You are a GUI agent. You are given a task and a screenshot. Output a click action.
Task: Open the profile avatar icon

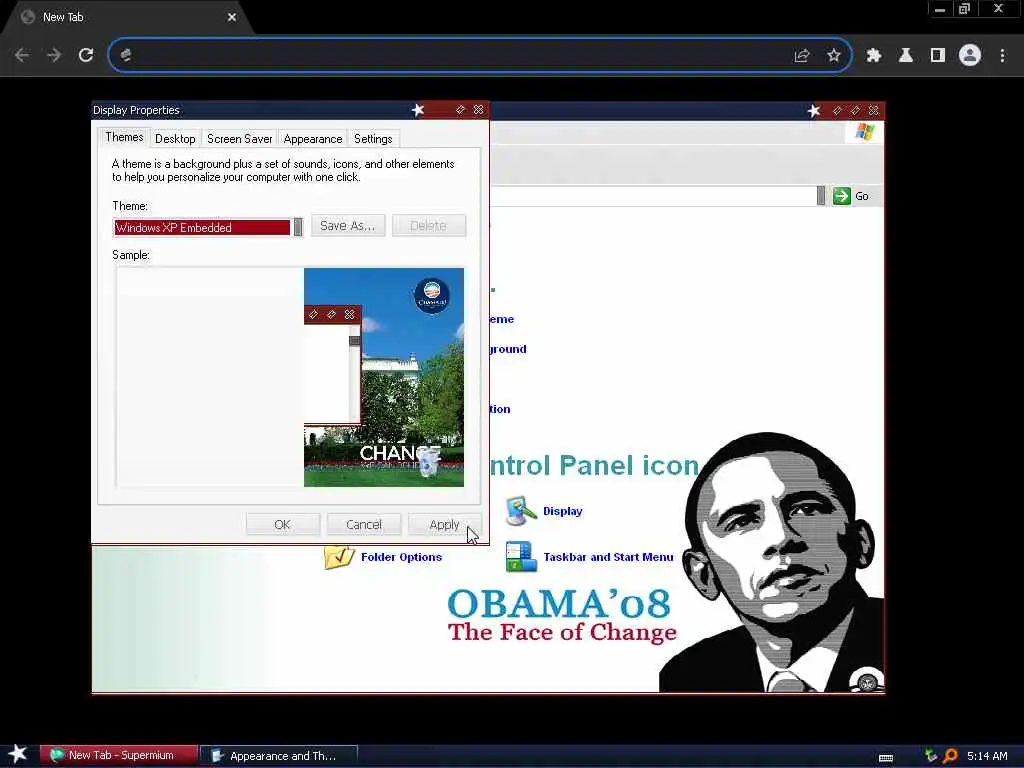tap(970, 56)
